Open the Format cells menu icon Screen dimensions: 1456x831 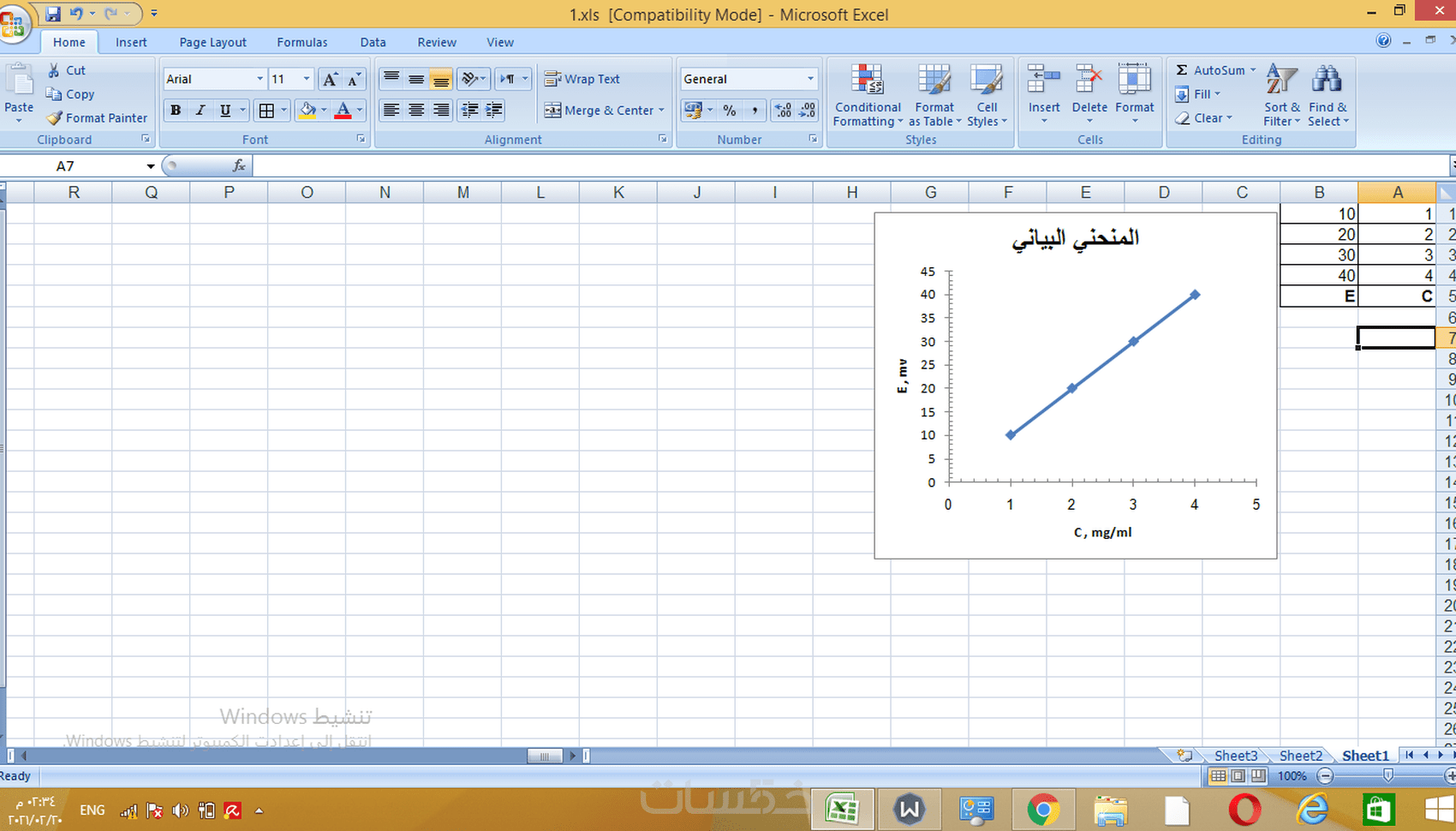click(x=1134, y=80)
